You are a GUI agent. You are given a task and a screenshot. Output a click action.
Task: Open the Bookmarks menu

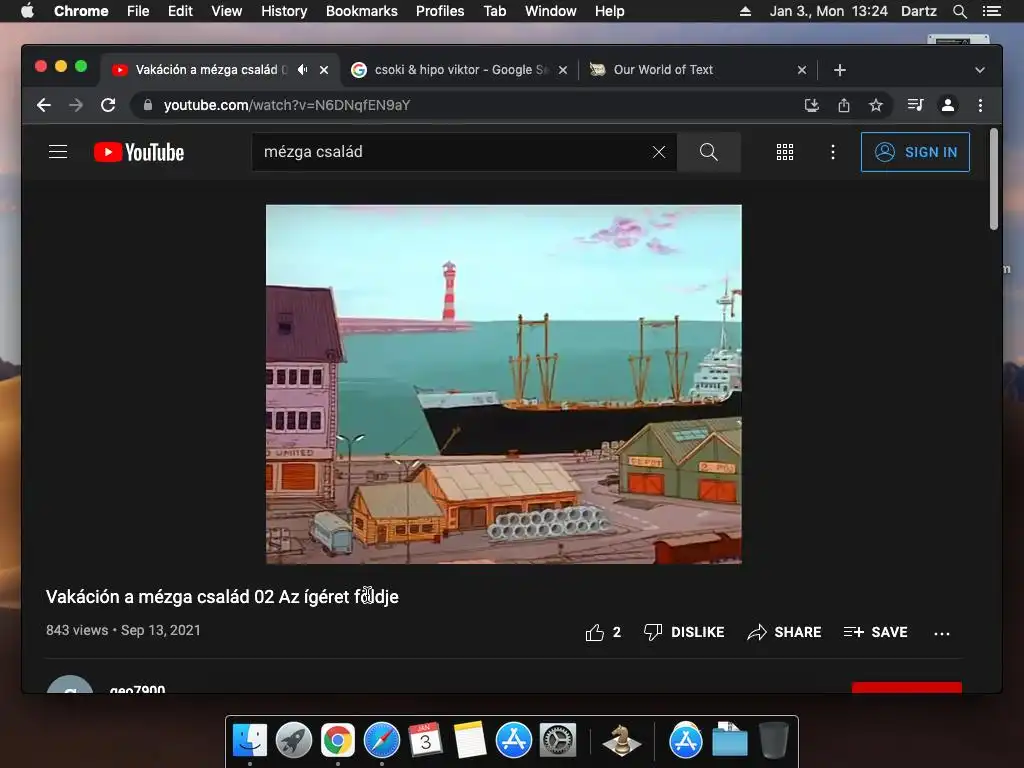coord(362,11)
